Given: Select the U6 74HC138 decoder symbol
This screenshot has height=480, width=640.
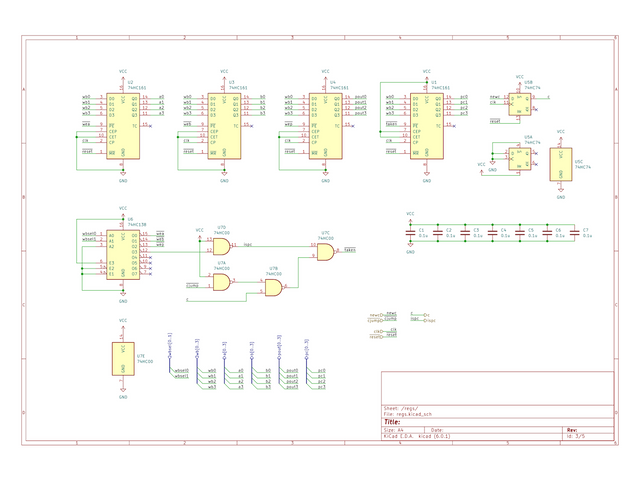Looking at the screenshot, I should (123, 255).
